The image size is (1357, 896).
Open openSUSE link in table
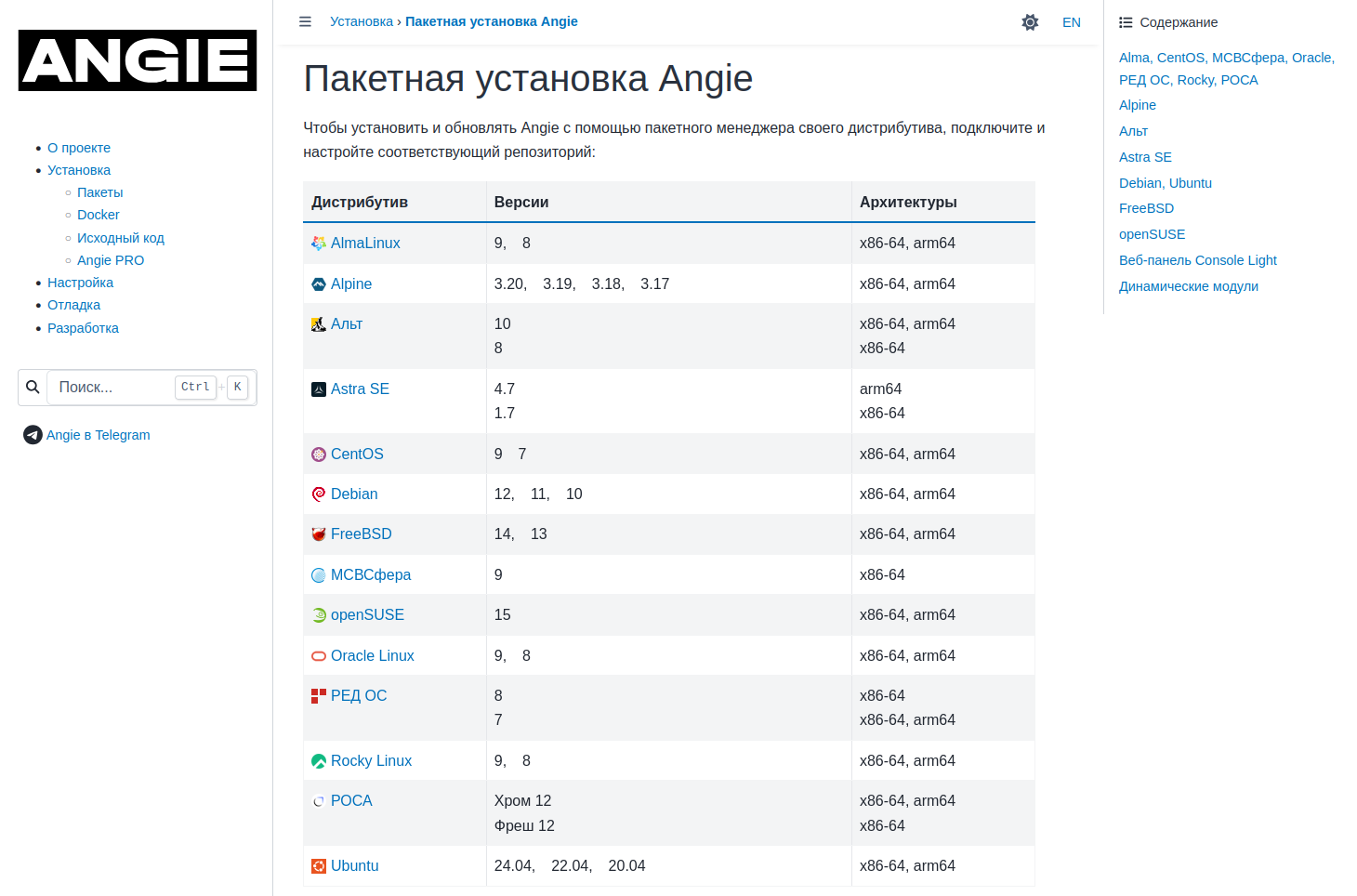[367, 614]
